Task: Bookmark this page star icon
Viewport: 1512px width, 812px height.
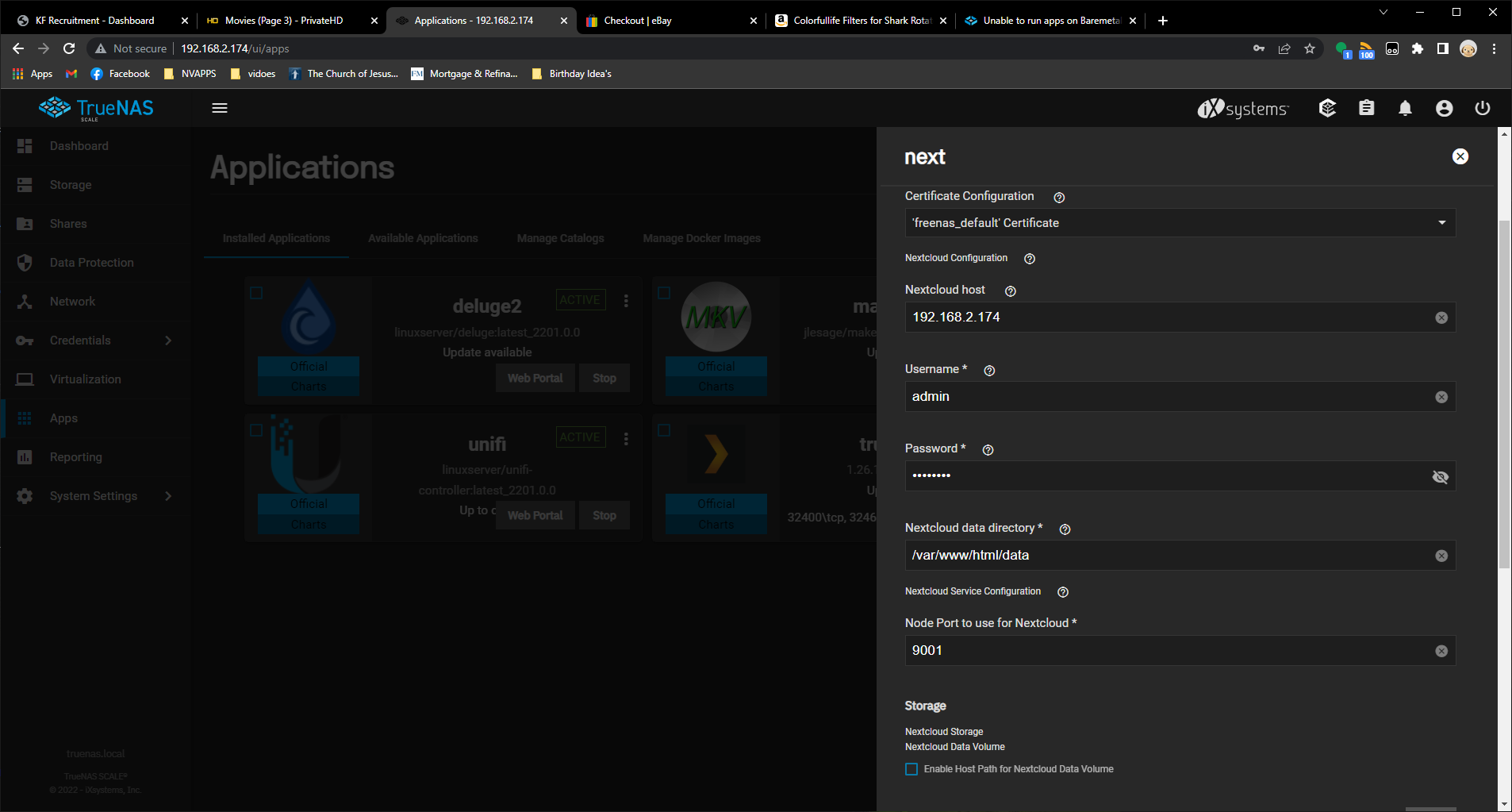Action: (x=1310, y=48)
